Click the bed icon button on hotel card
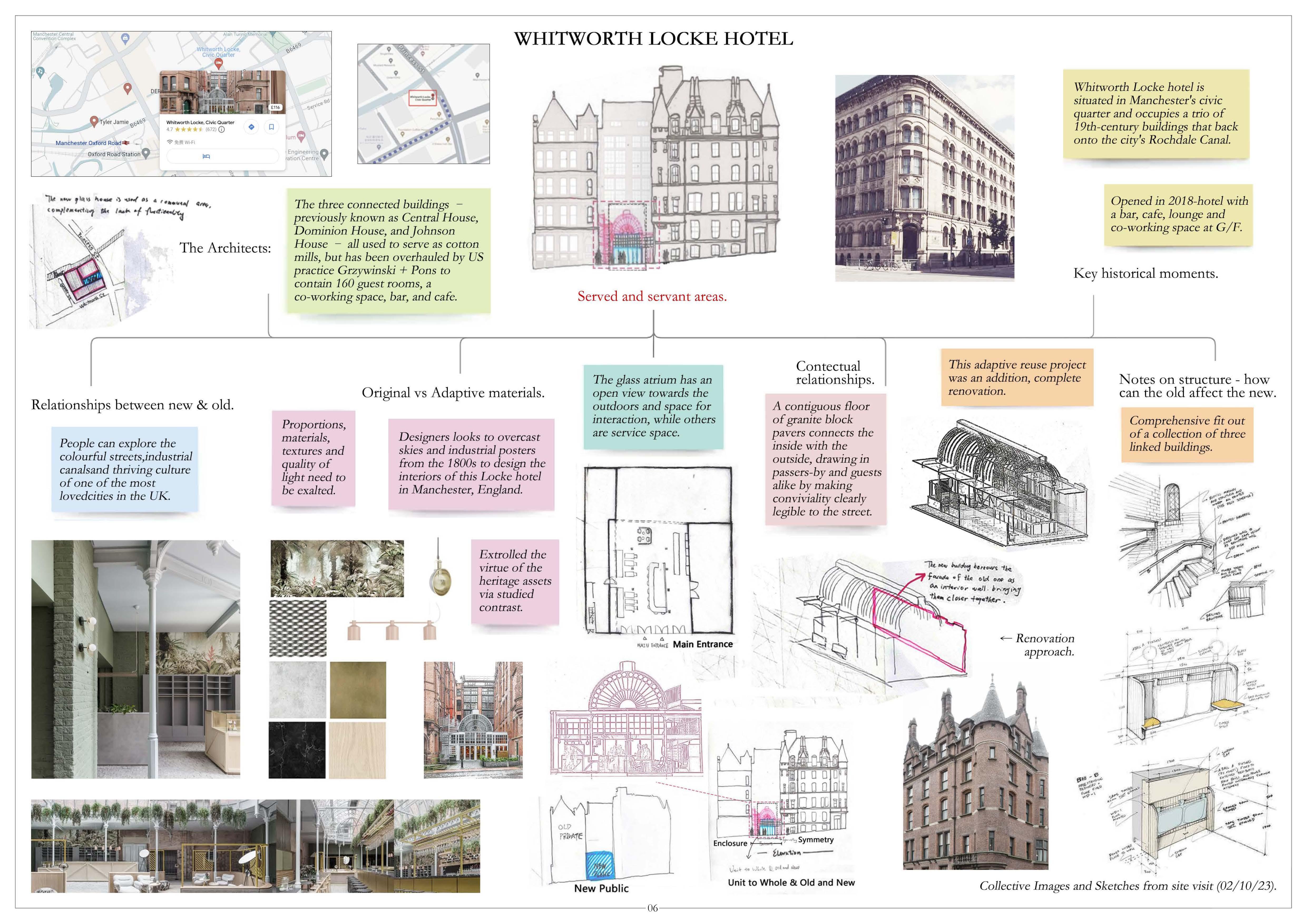Viewport: 1307px width, 924px height. coord(206,156)
